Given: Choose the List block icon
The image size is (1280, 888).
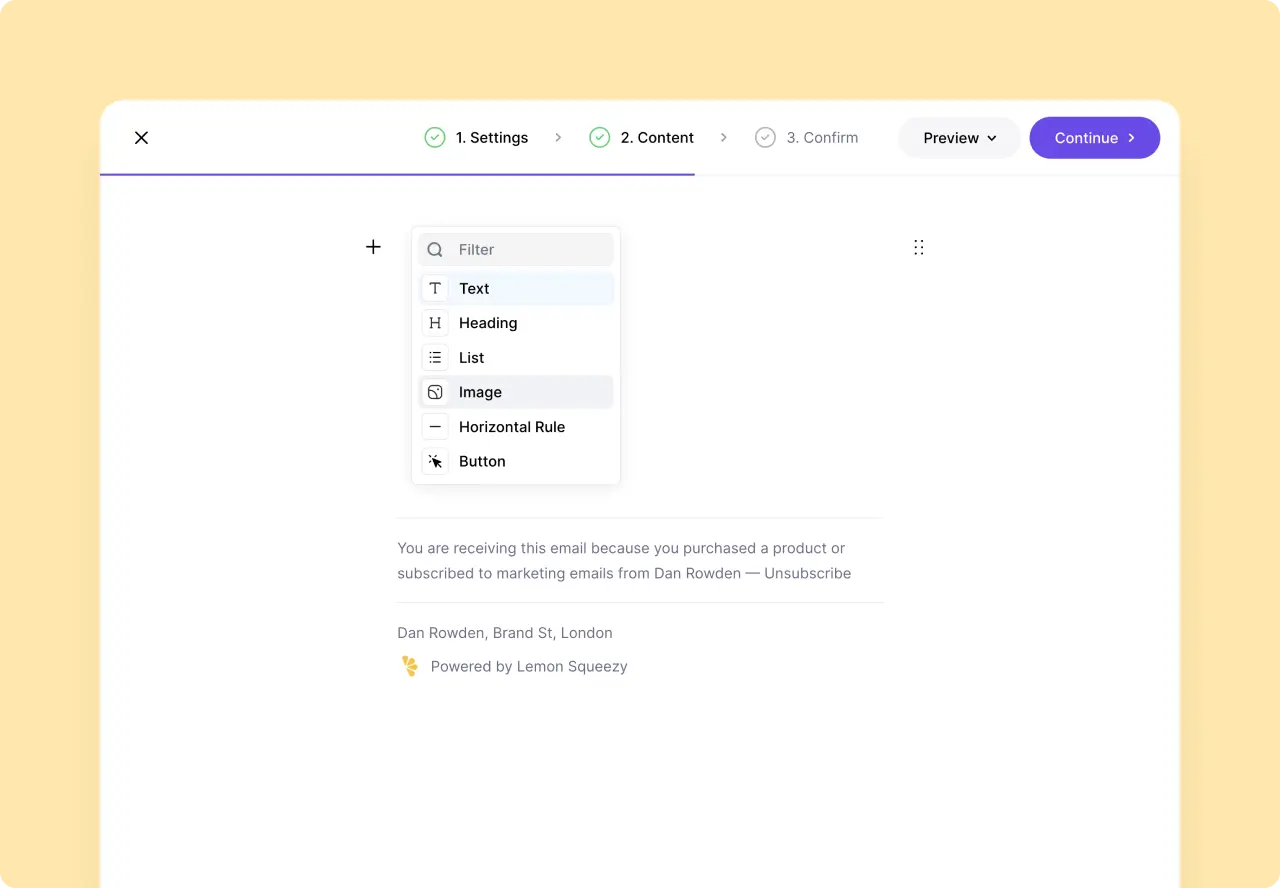Looking at the screenshot, I should (435, 357).
